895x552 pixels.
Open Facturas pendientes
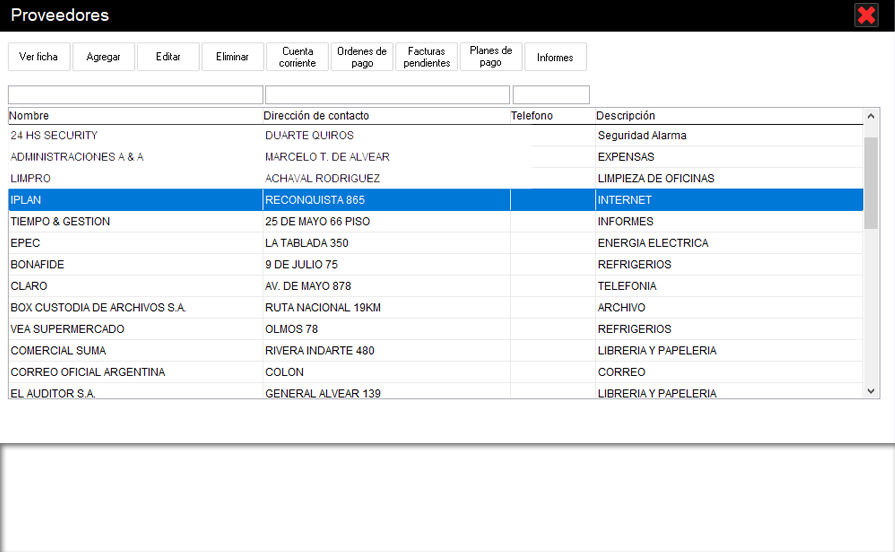(x=426, y=57)
